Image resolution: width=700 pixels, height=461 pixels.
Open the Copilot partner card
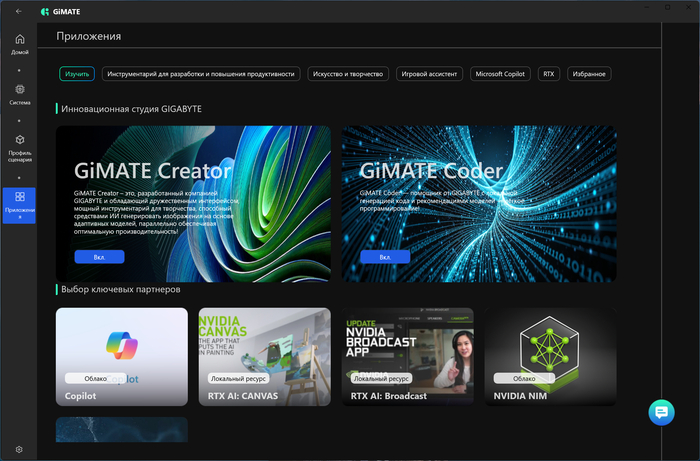pos(121,356)
